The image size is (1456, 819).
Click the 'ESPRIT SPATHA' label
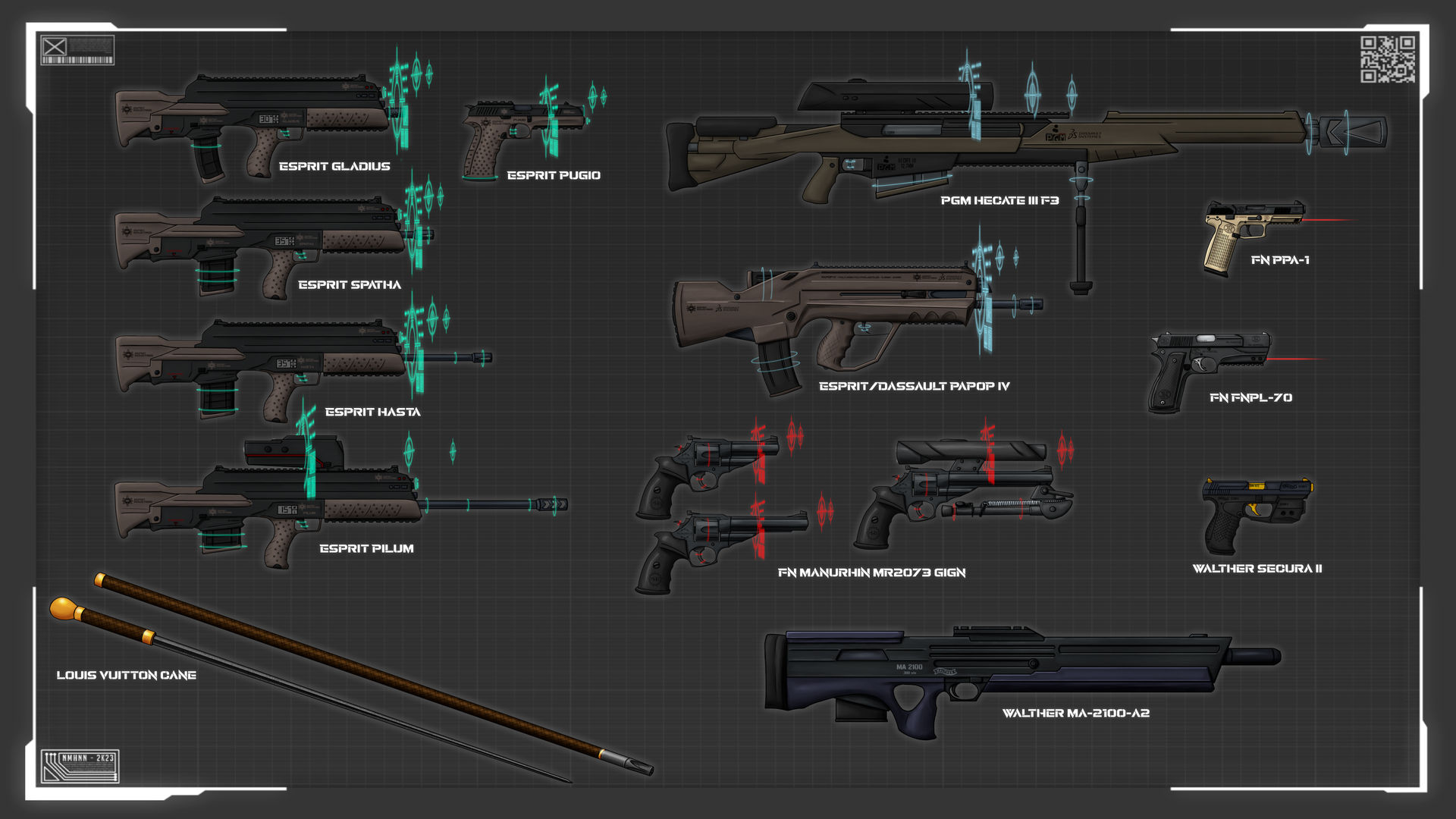pos(350,284)
